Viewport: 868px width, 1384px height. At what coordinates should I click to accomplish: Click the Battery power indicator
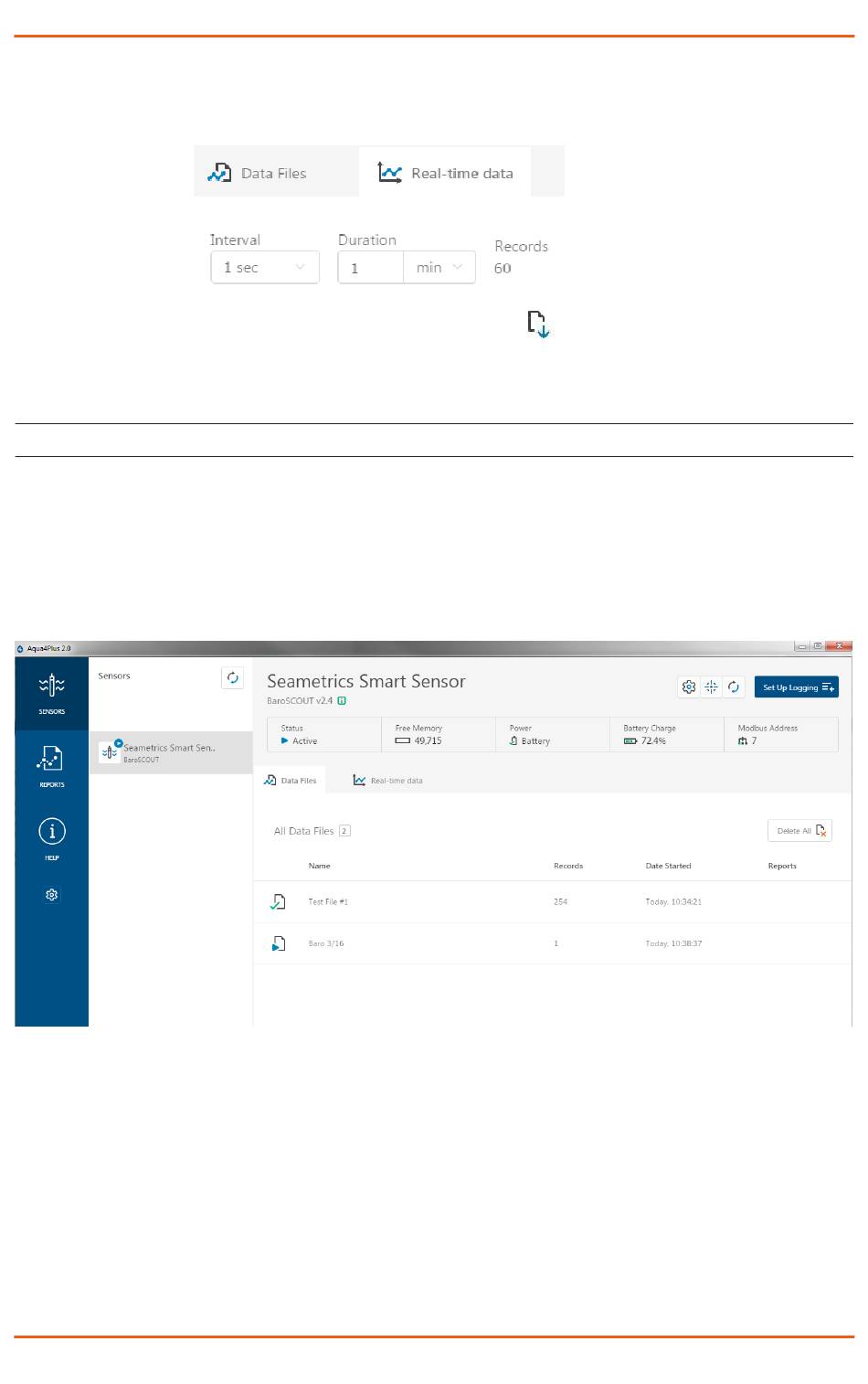(x=530, y=741)
